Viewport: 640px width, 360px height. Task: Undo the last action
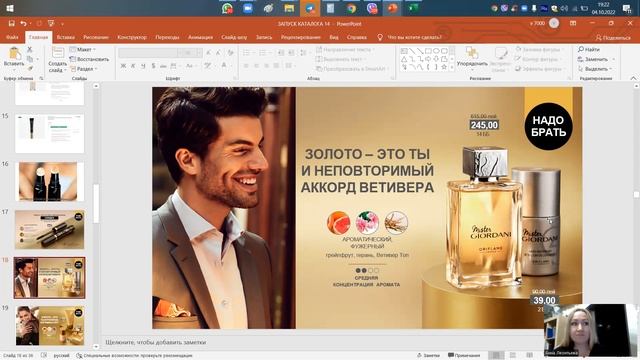tap(23, 23)
